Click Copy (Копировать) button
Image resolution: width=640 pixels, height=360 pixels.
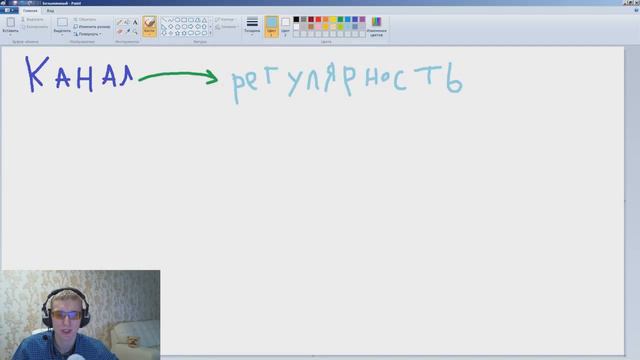(x=34, y=27)
